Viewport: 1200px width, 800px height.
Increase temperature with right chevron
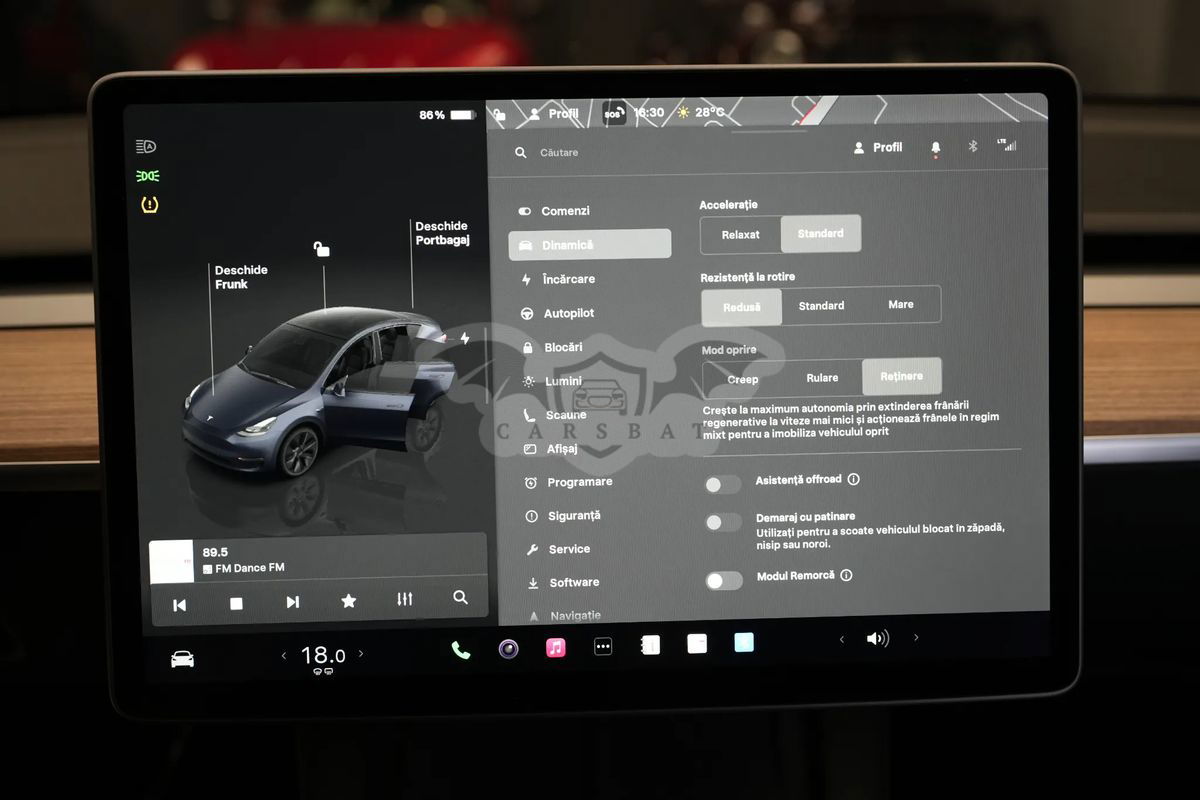pos(361,654)
